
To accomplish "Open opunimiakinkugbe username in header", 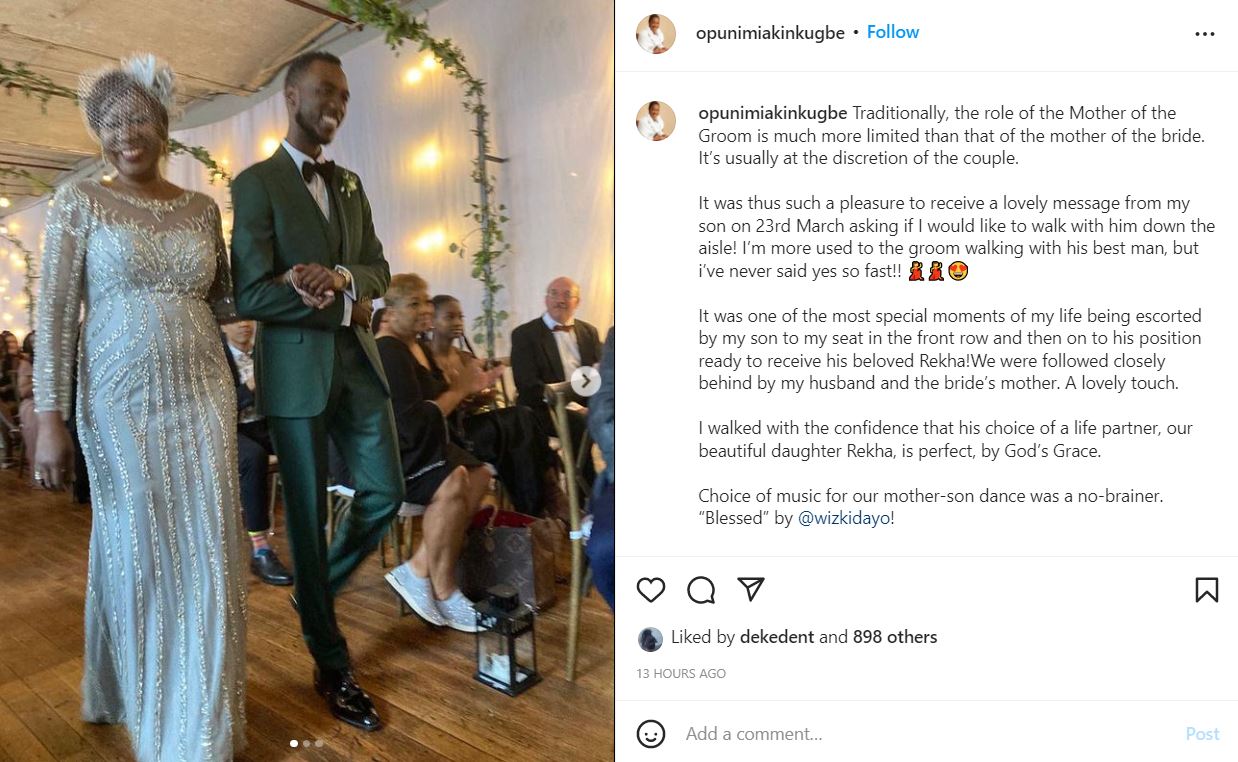I will click(771, 32).
